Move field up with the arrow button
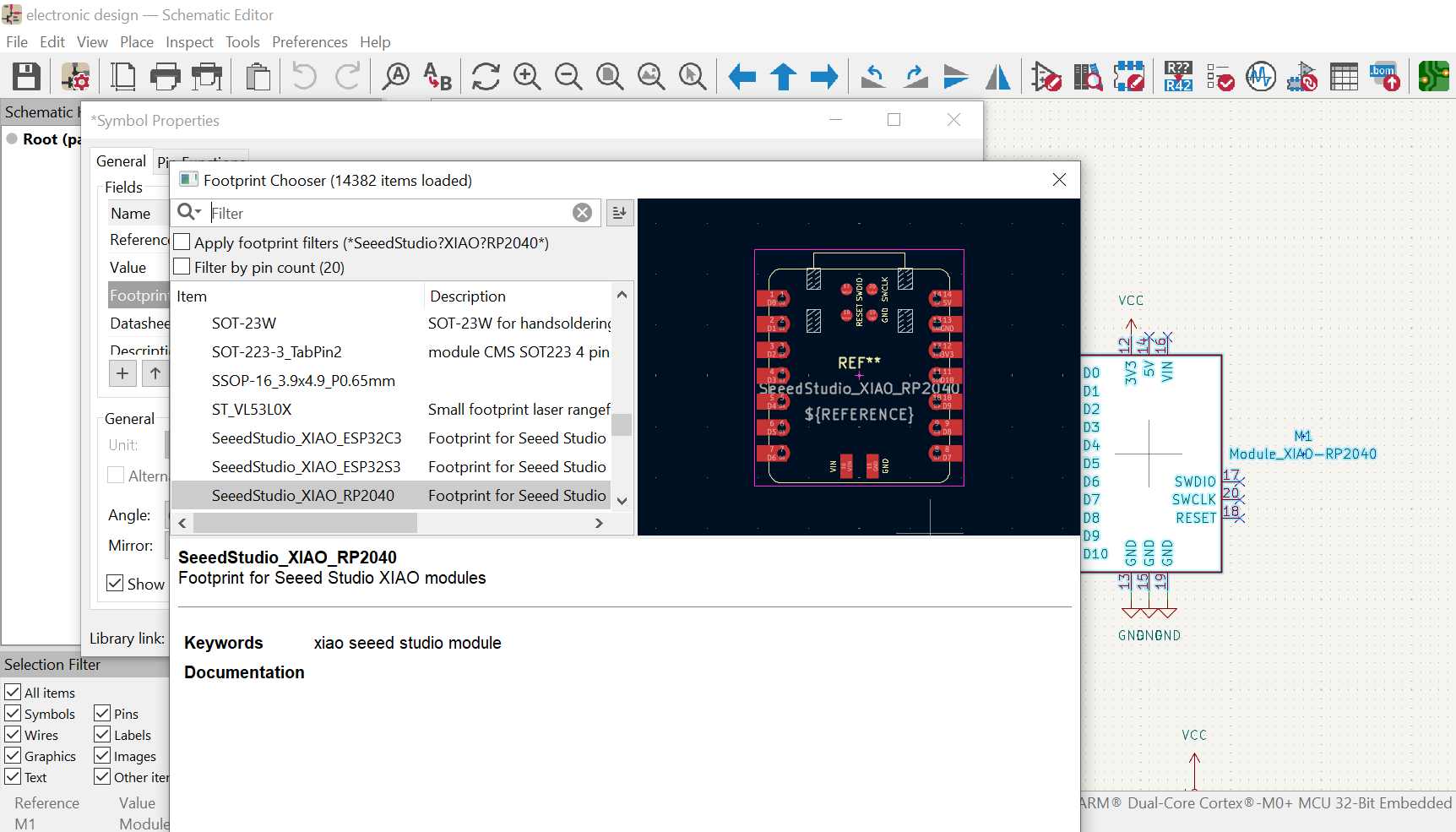Image resolution: width=1456 pixels, height=832 pixels. 155,373
